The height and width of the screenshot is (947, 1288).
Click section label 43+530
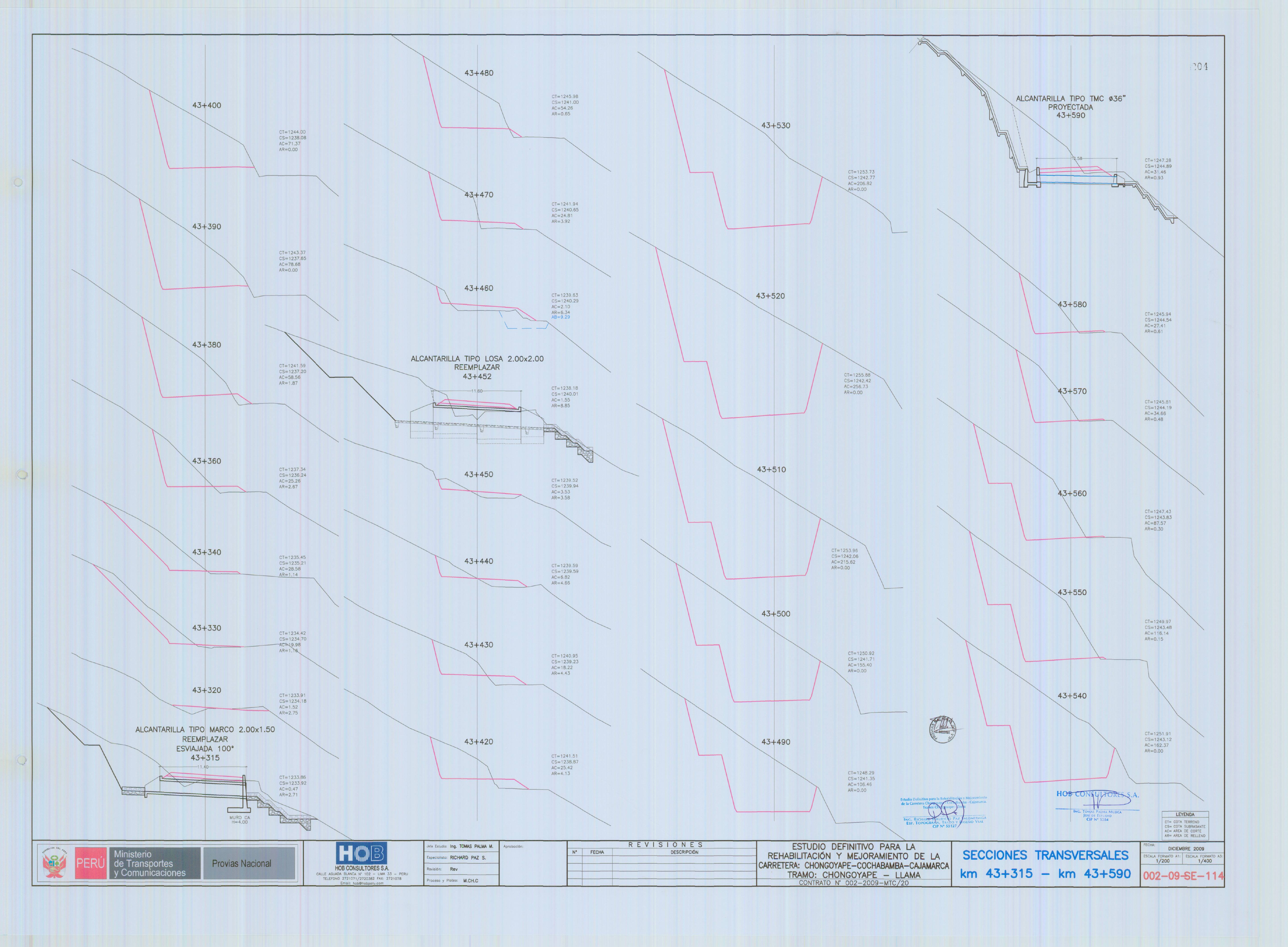click(776, 125)
